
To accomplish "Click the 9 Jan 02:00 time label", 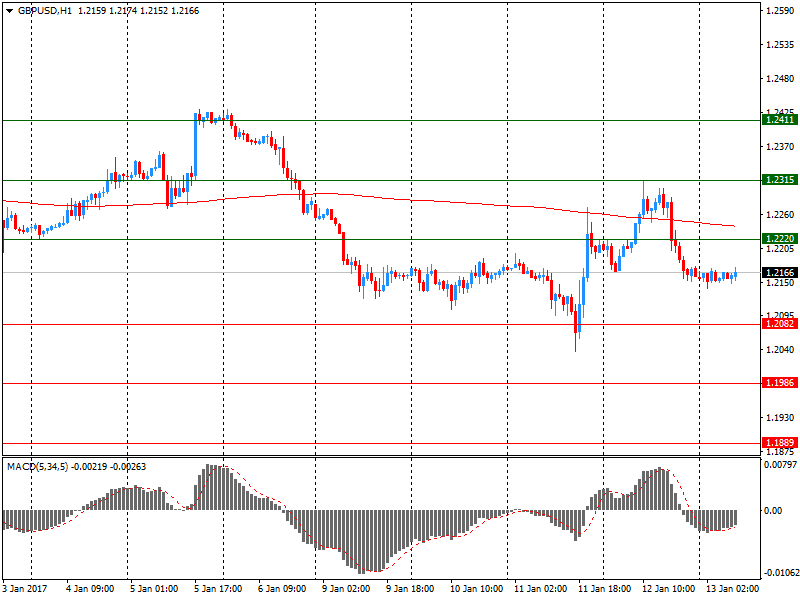I will pyautogui.click(x=346, y=589).
